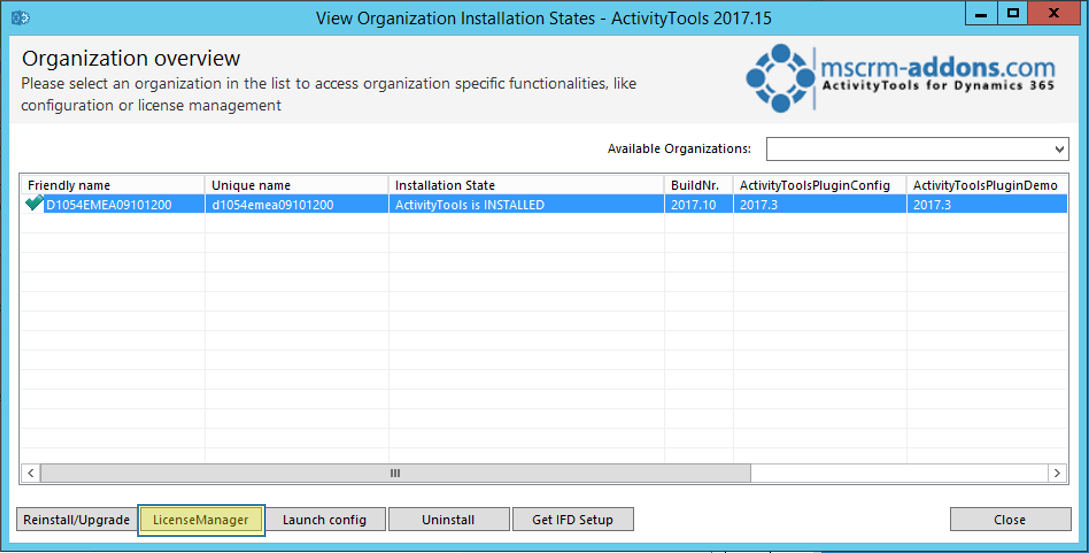Select unique name cell d1054emea09101200
This screenshot has width=1089, height=553.
click(297, 205)
